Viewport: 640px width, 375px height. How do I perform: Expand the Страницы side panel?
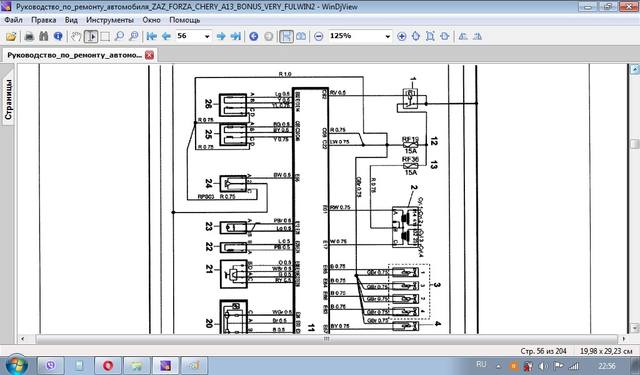coord(8,100)
